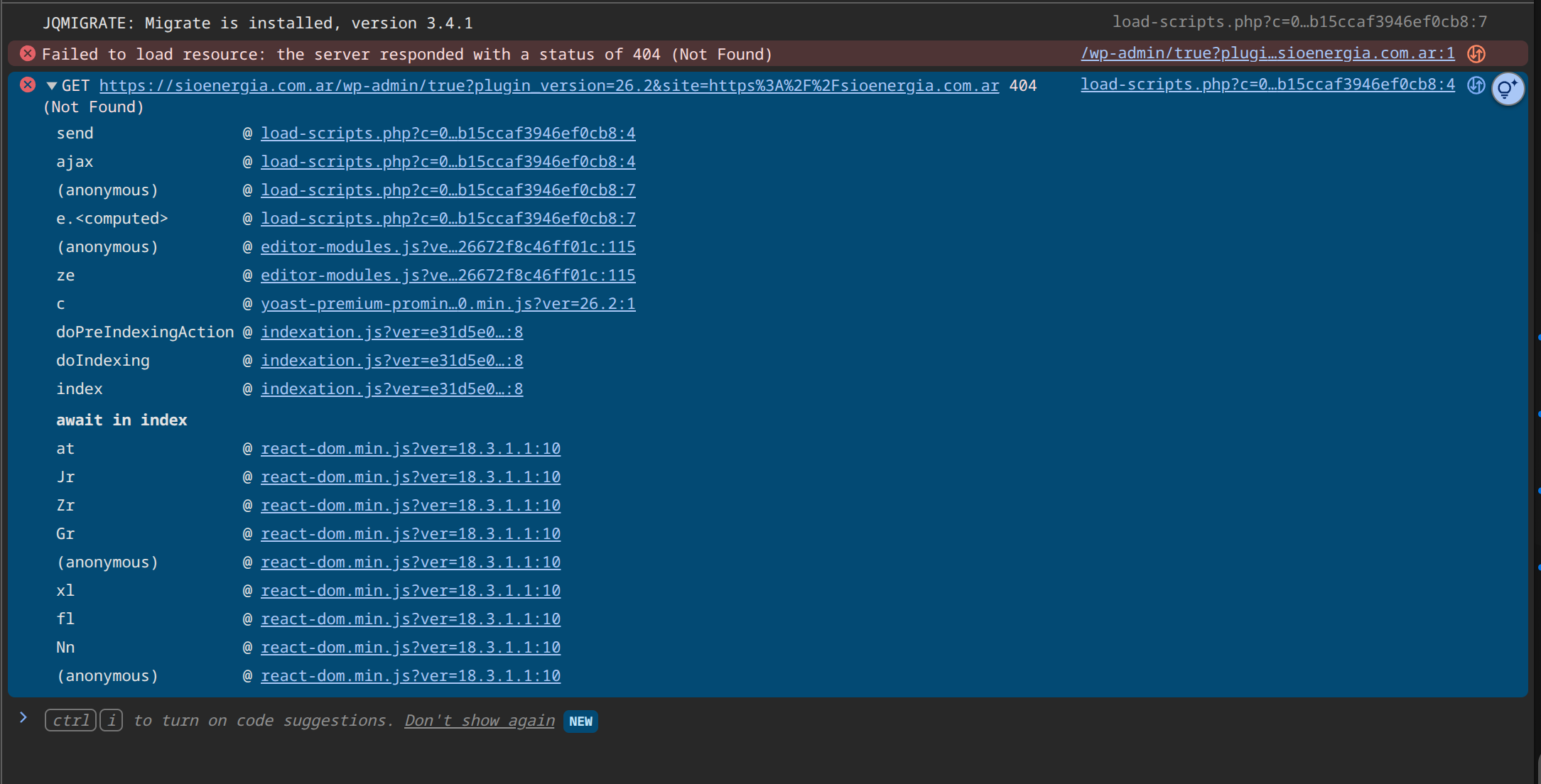The height and width of the screenshot is (784, 1541).
Task: Click the red error icon beside GET request
Action: [28, 85]
